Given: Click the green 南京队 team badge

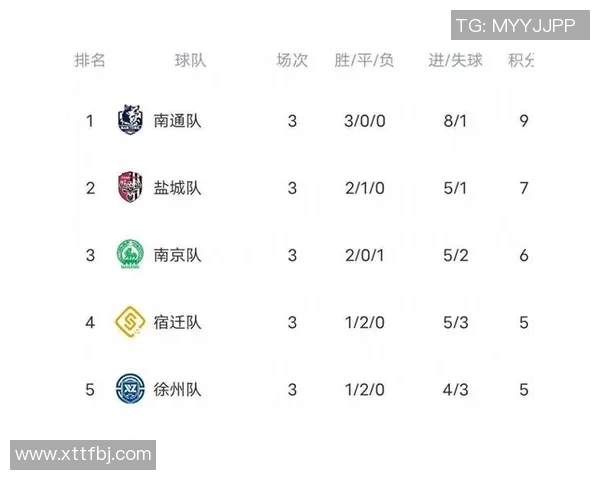Looking at the screenshot, I should click(x=130, y=255).
